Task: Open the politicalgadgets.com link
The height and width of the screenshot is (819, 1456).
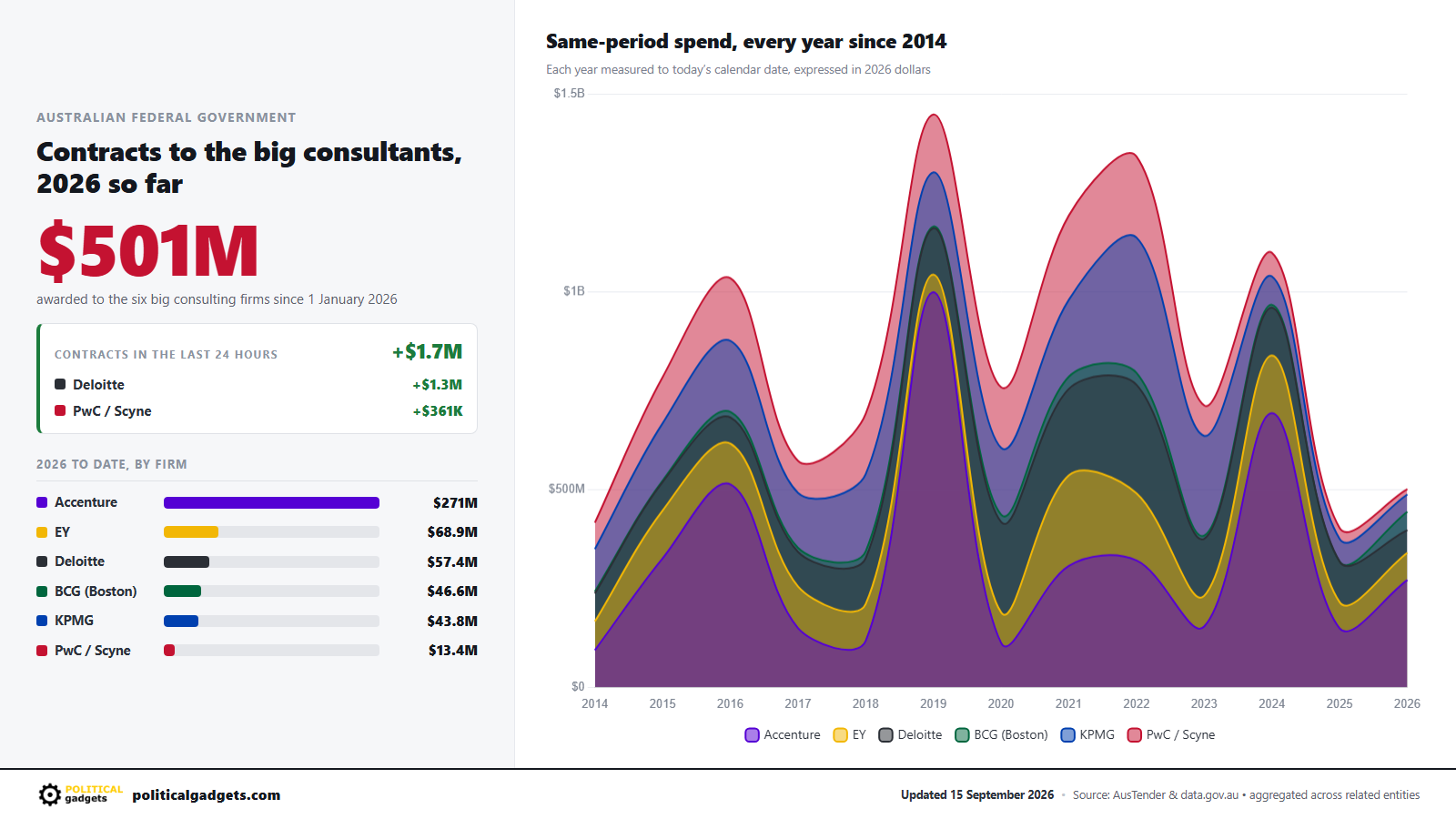Action: [207, 795]
